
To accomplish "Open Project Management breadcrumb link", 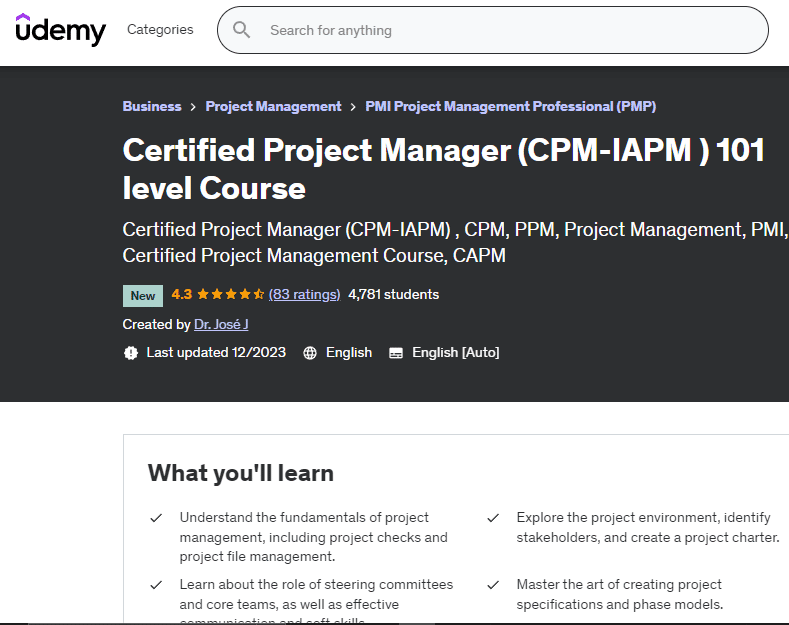I will coord(273,106).
